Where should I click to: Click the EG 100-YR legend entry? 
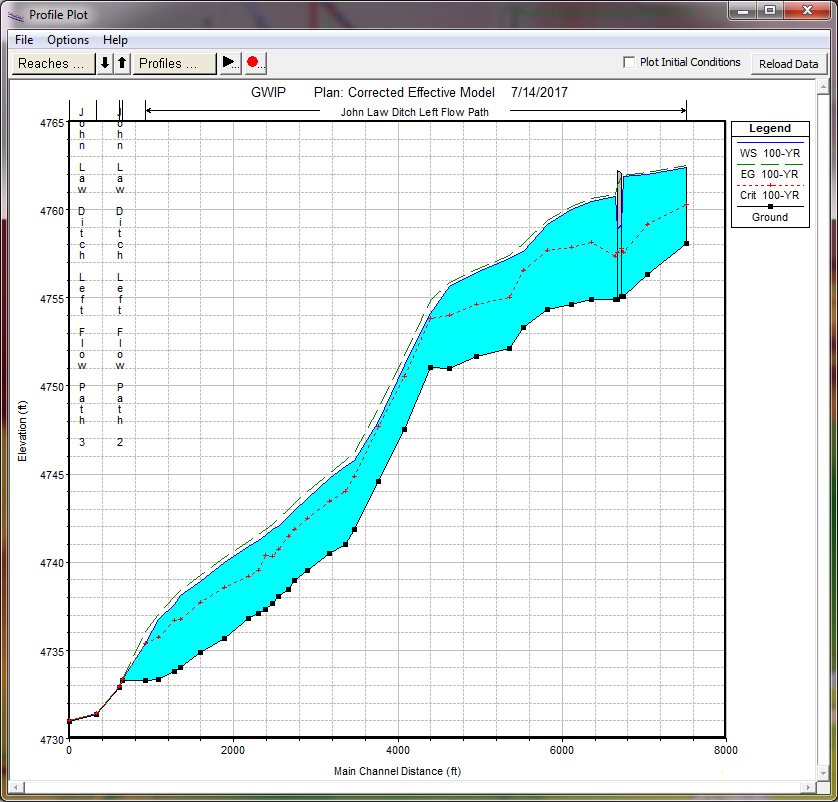(769, 174)
